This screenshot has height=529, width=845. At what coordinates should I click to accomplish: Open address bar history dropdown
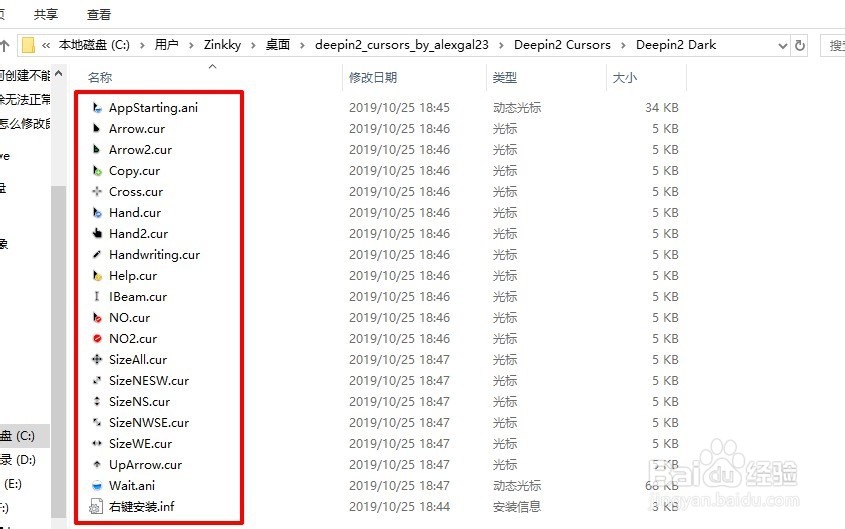point(783,46)
